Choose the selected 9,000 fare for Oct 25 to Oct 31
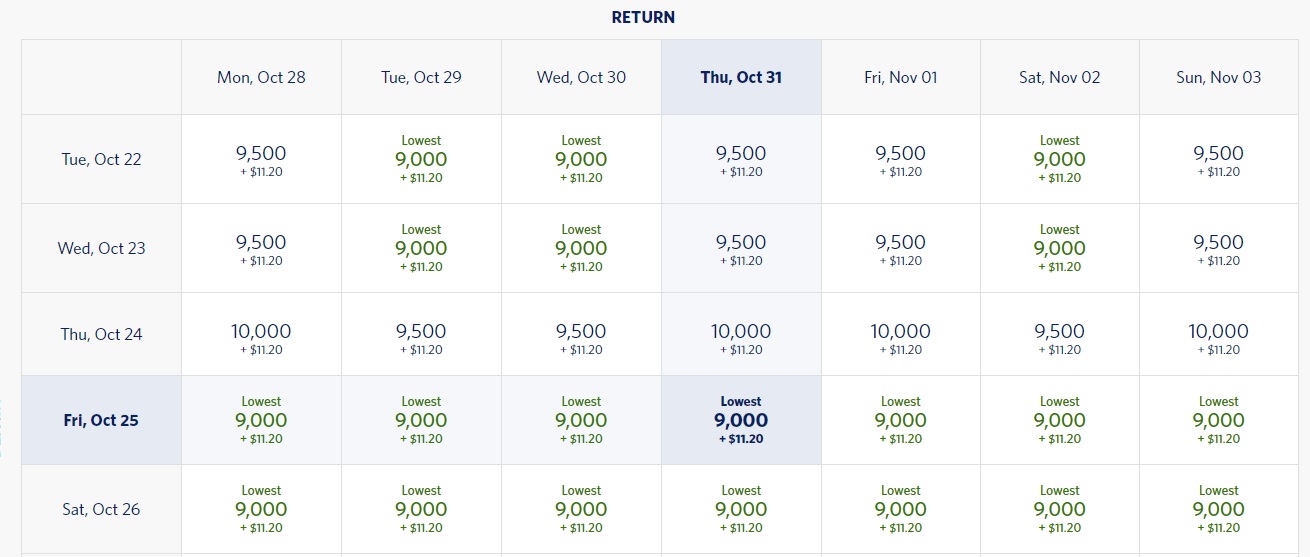The width and height of the screenshot is (1310, 557). 741,420
